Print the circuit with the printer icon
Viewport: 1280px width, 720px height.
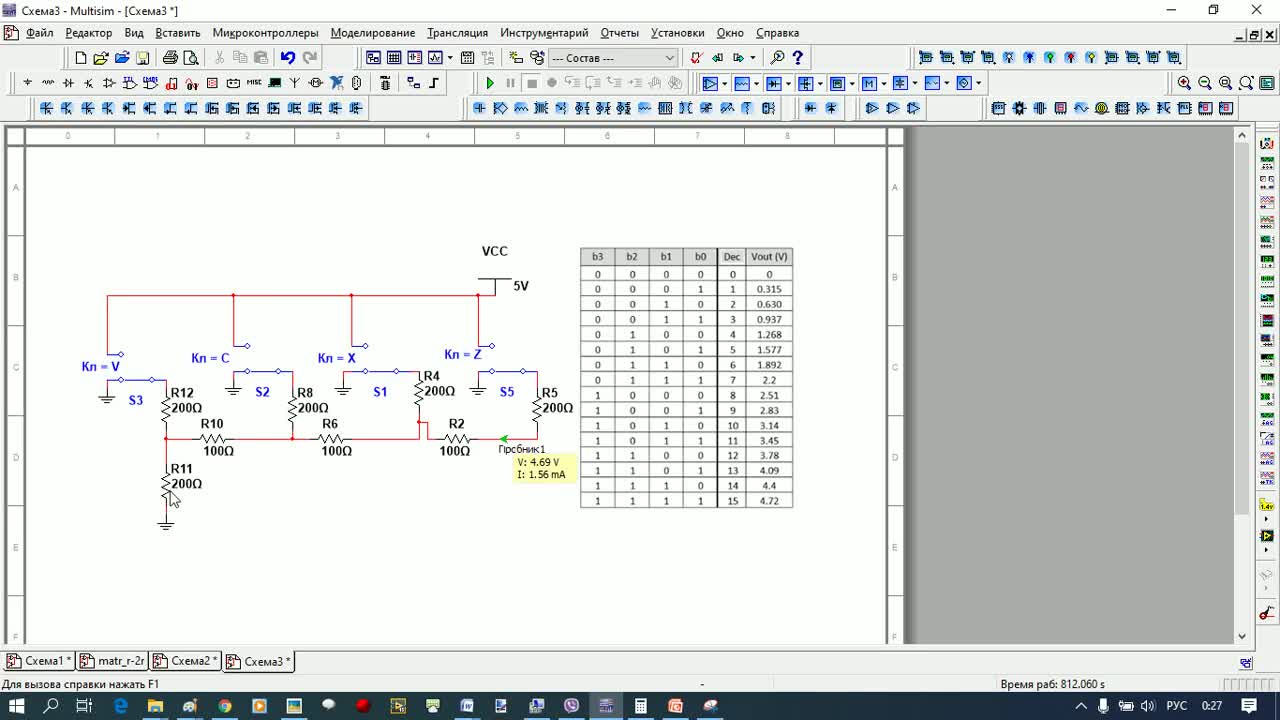[170, 58]
